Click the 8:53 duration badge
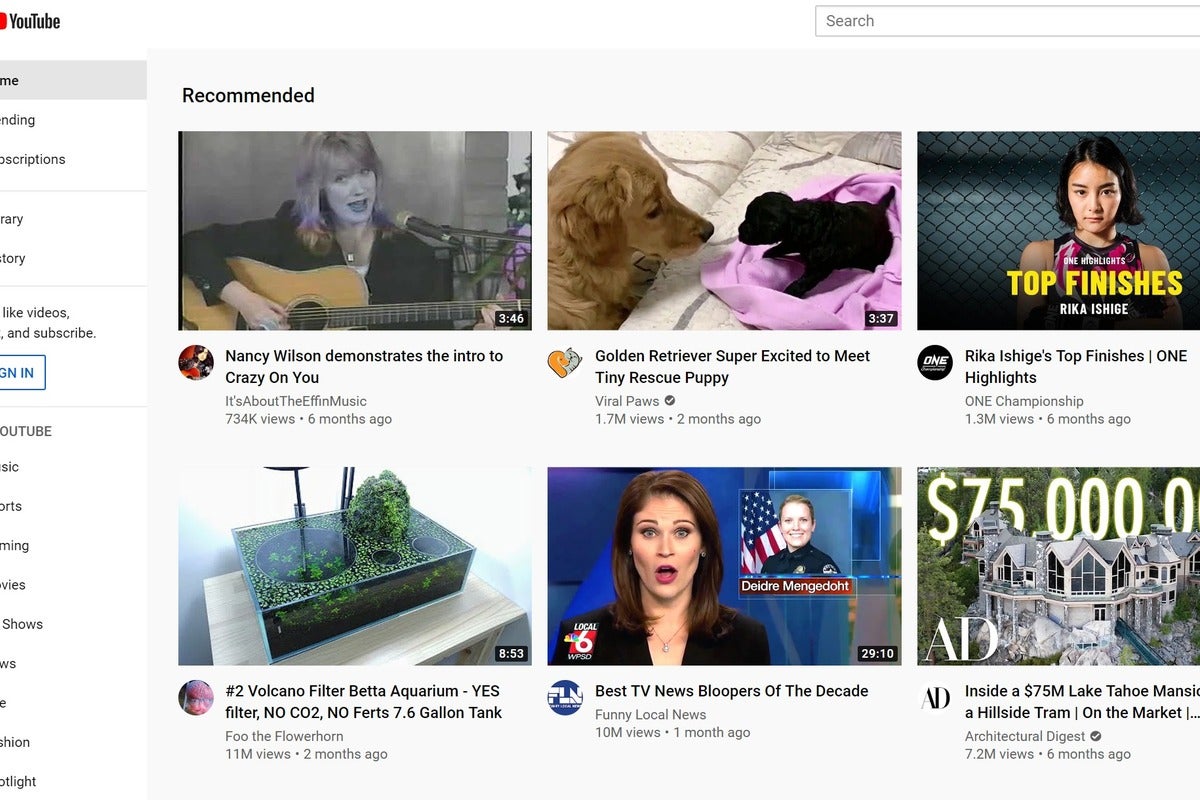Image resolution: width=1200 pixels, height=800 pixels. pyautogui.click(x=511, y=654)
